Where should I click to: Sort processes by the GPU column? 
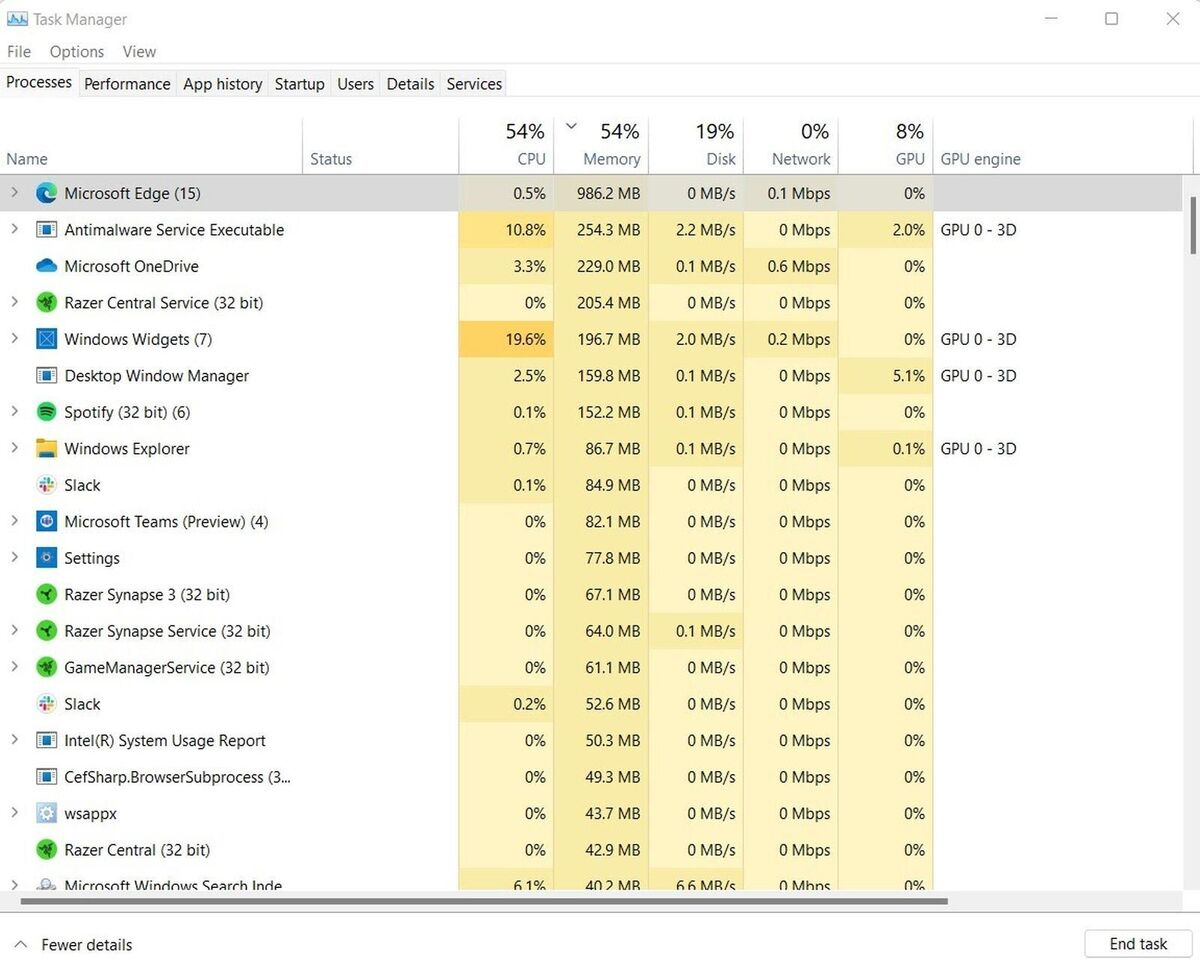tap(886, 145)
